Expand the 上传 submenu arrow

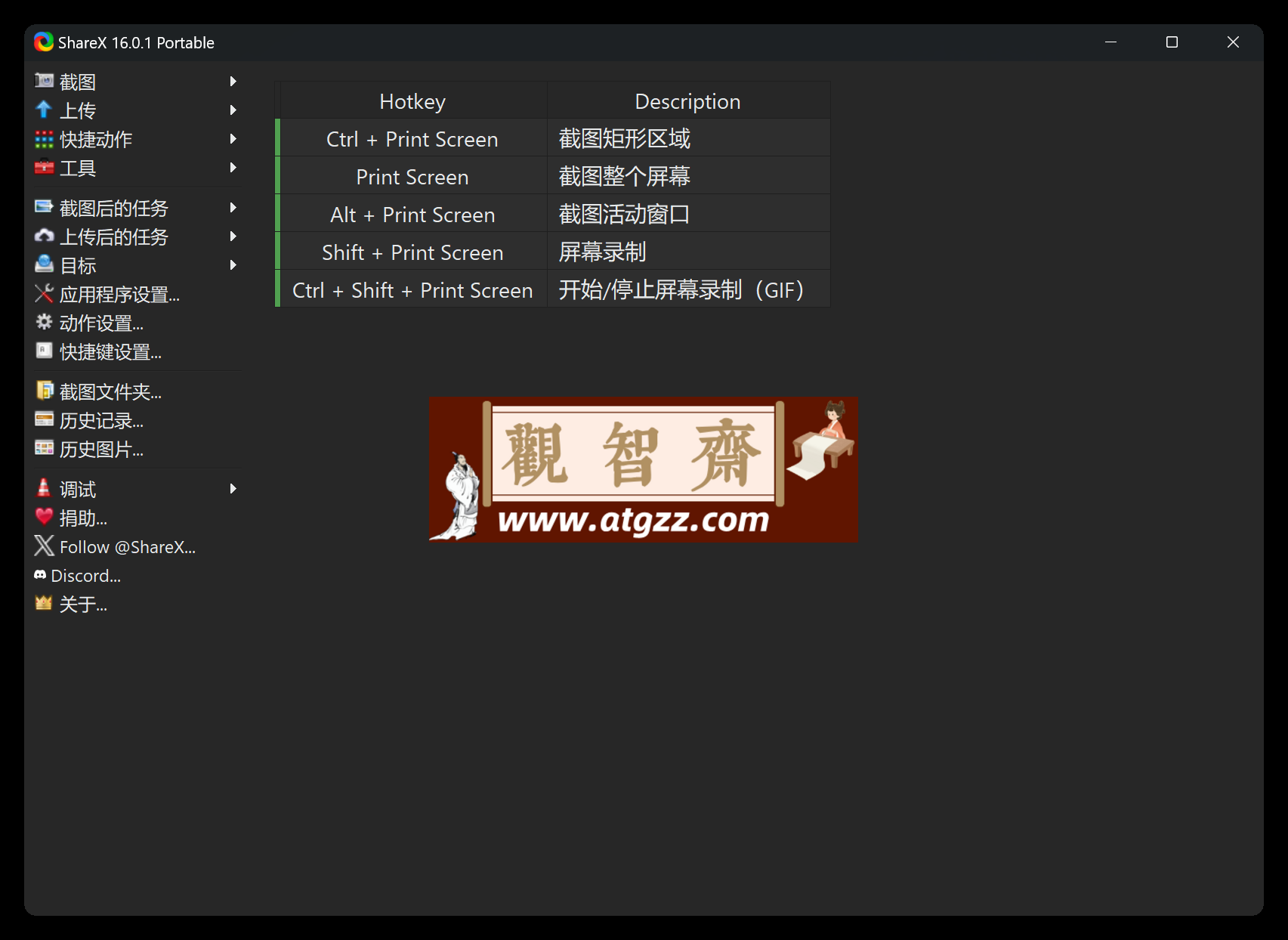point(233,110)
